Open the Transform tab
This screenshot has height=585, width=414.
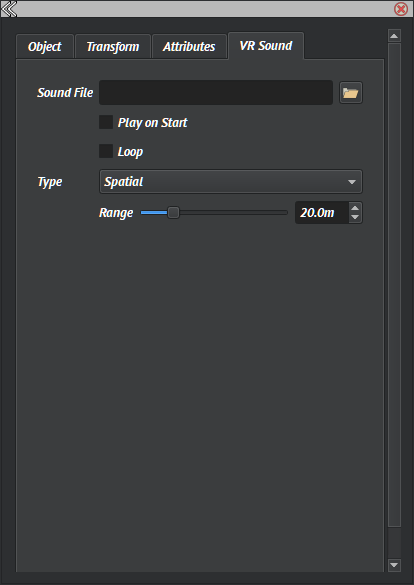pos(113,47)
